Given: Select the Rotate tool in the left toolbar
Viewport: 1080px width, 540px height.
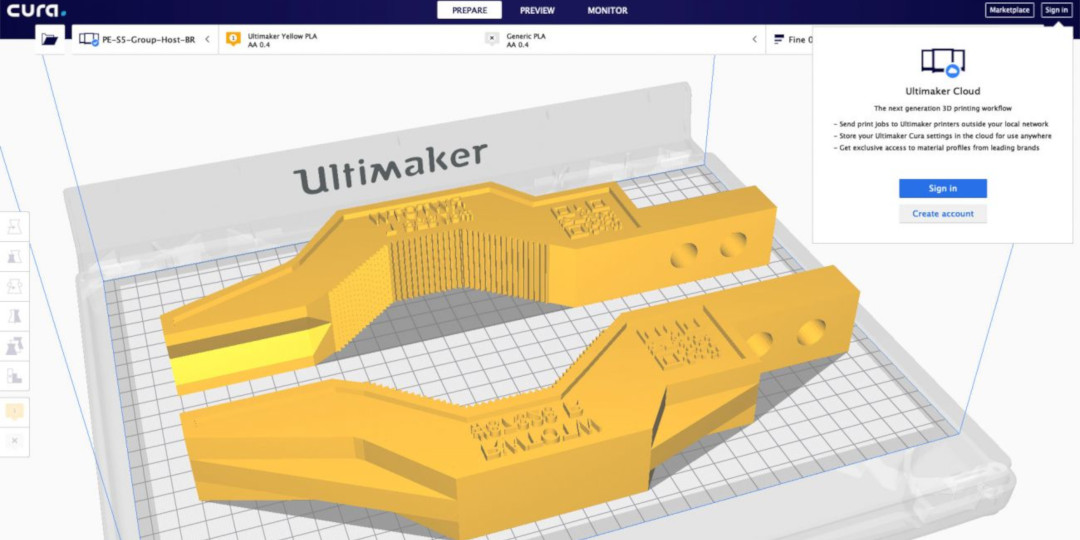Looking at the screenshot, I should 14,286.
